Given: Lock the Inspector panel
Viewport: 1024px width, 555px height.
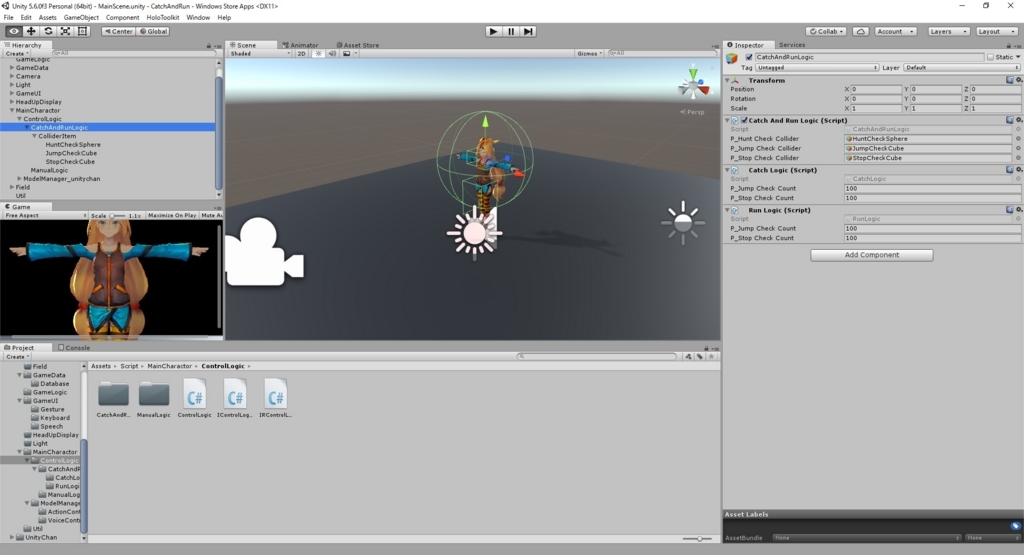Looking at the screenshot, I should [1008, 46].
